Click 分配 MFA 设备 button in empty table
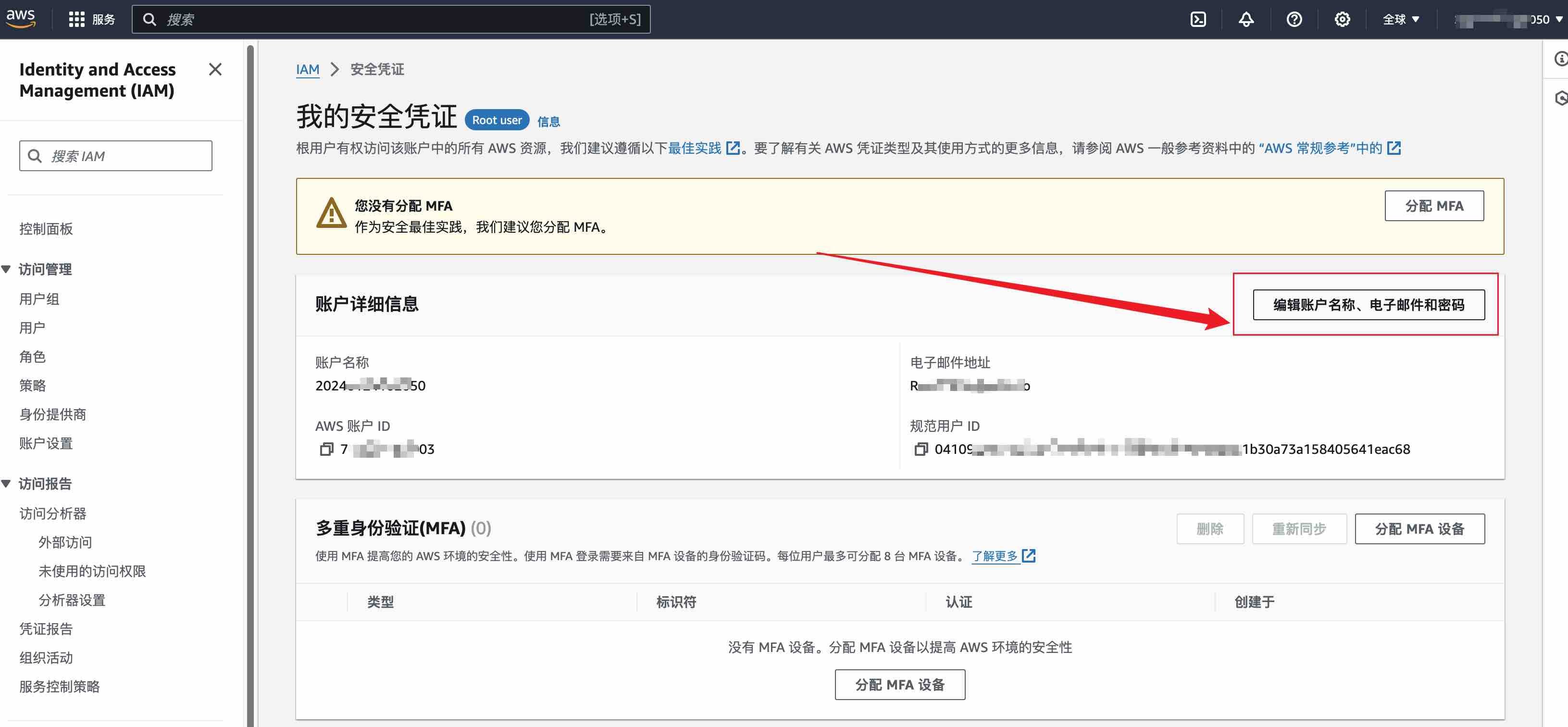The width and height of the screenshot is (1568, 727). pos(900,684)
